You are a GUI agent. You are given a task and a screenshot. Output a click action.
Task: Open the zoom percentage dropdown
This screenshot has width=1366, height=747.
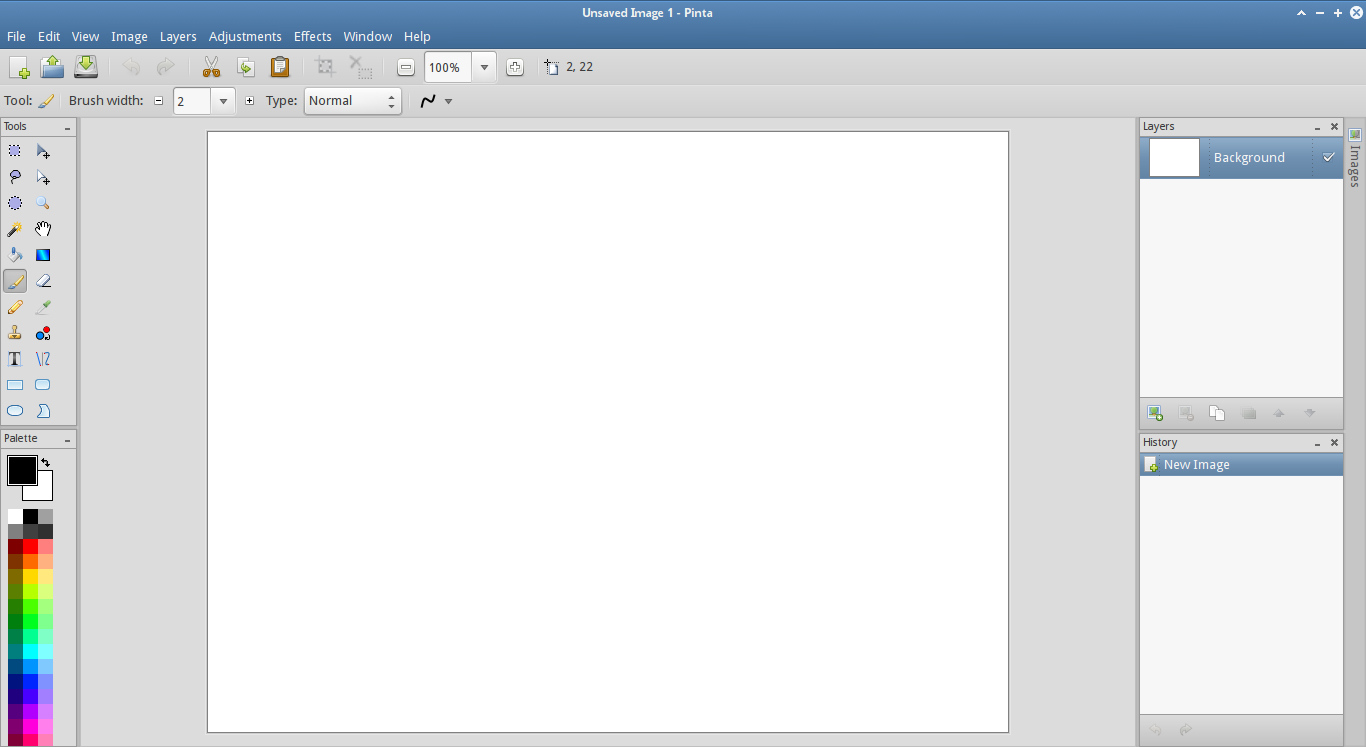pyautogui.click(x=484, y=67)
